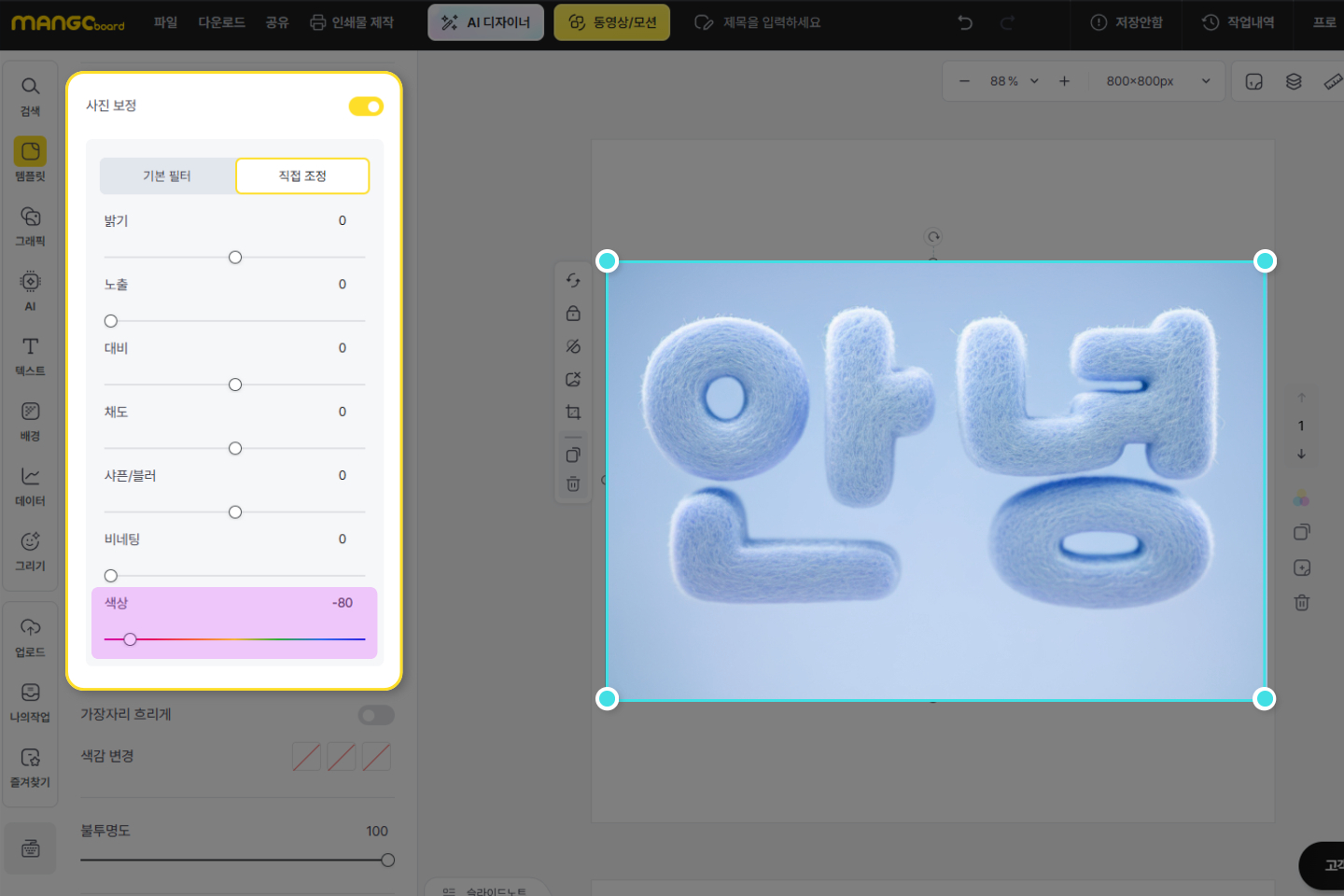
Task: Delete the image using floating toolbar trash icon
Action: [x=573, y=483]
